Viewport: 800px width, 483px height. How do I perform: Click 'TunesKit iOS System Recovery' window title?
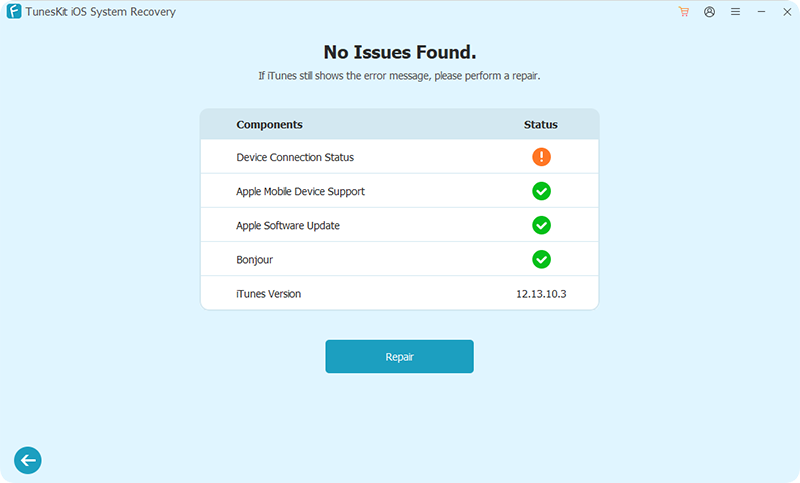coord(101,12)
